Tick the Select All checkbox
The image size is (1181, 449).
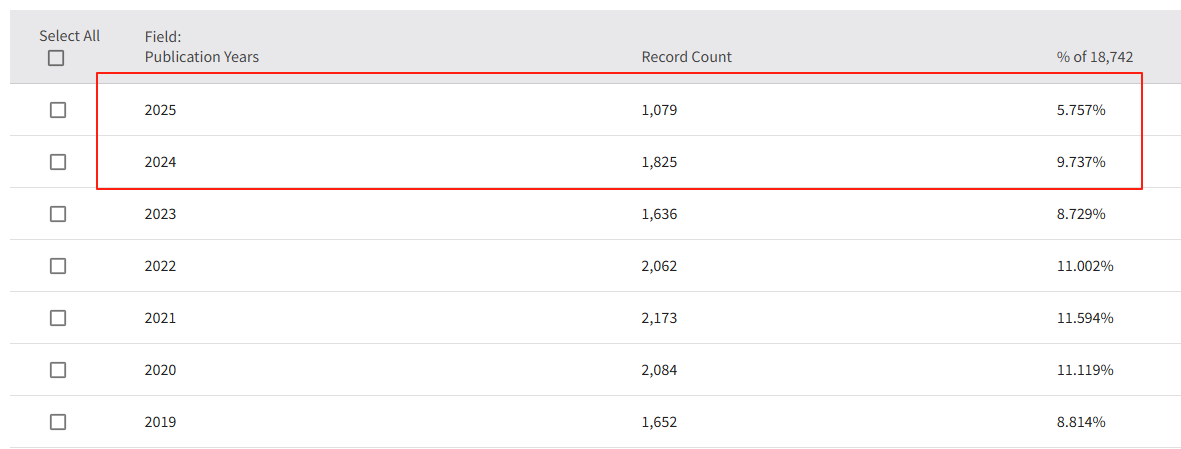pos(56,58)
